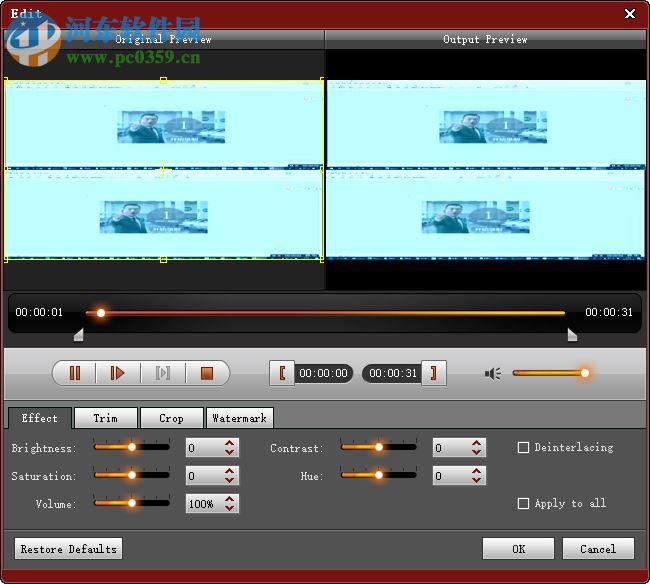Open the Trim tab
The height and width of the screenshot is (584, 650).
tap(106, 418)
